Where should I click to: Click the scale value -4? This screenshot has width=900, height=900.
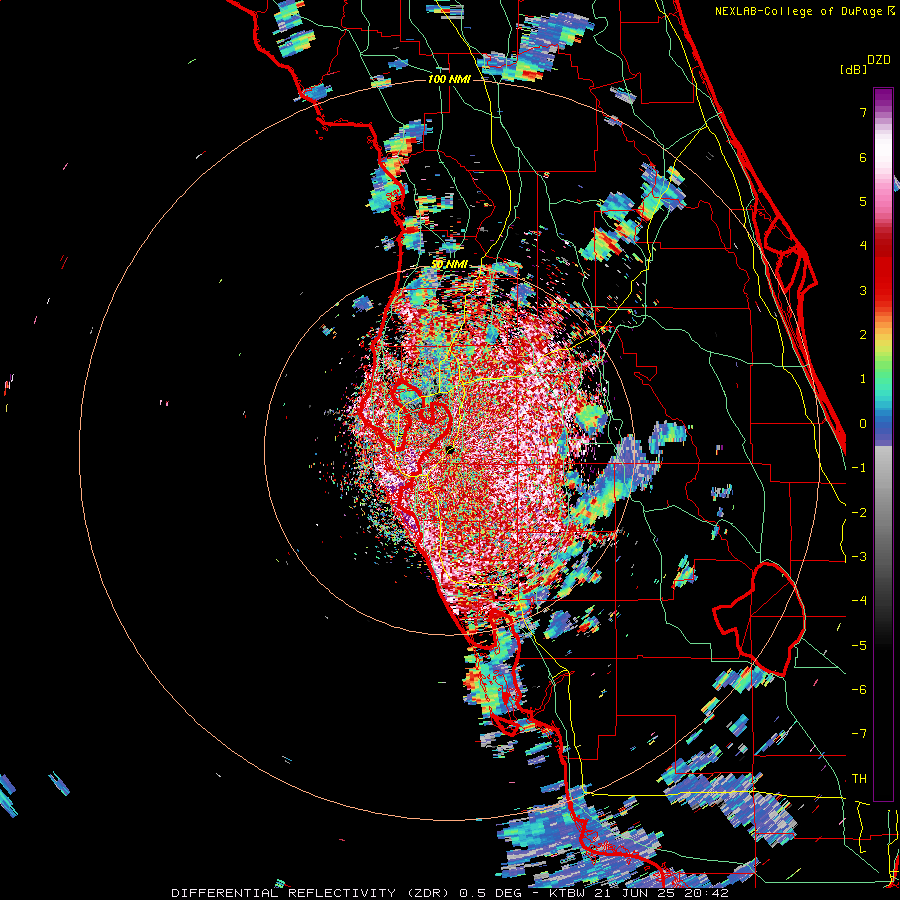[x=859, y=601]
